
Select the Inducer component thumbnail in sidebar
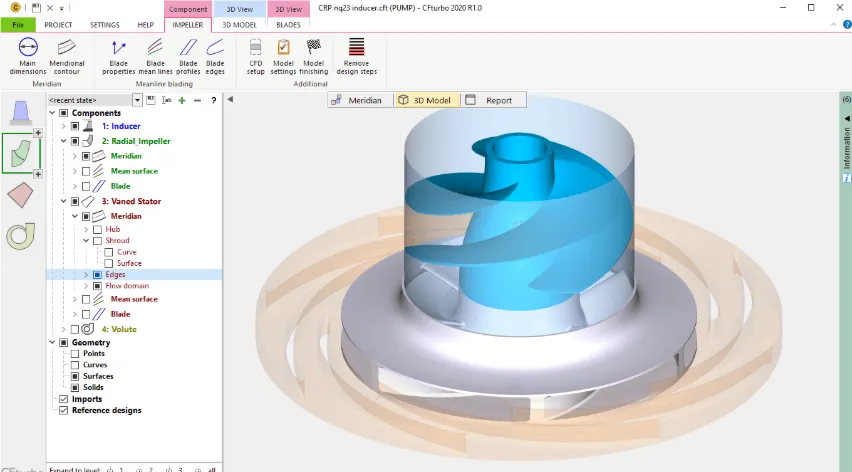(21, 113)
